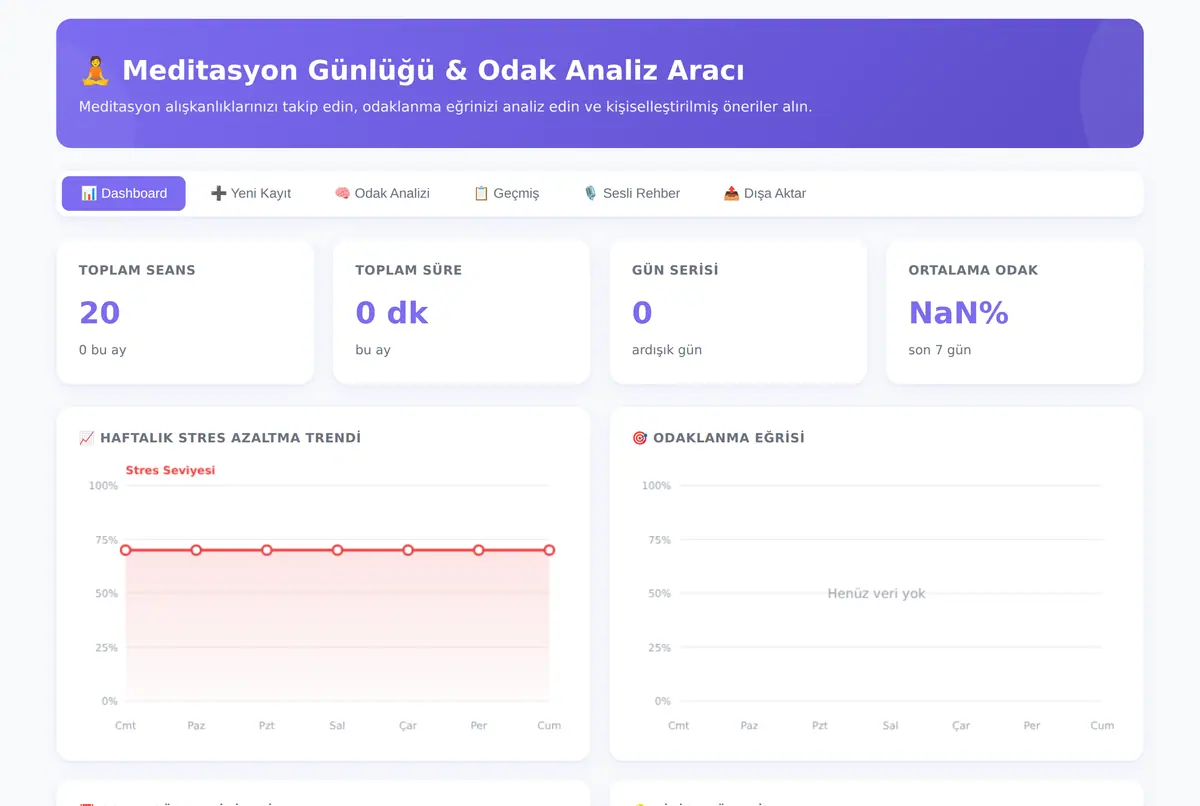The height and width of the screenshot is (806, 1200).
Task: Click the Paz data point on stress chart
Action: [x=196, y=550]
